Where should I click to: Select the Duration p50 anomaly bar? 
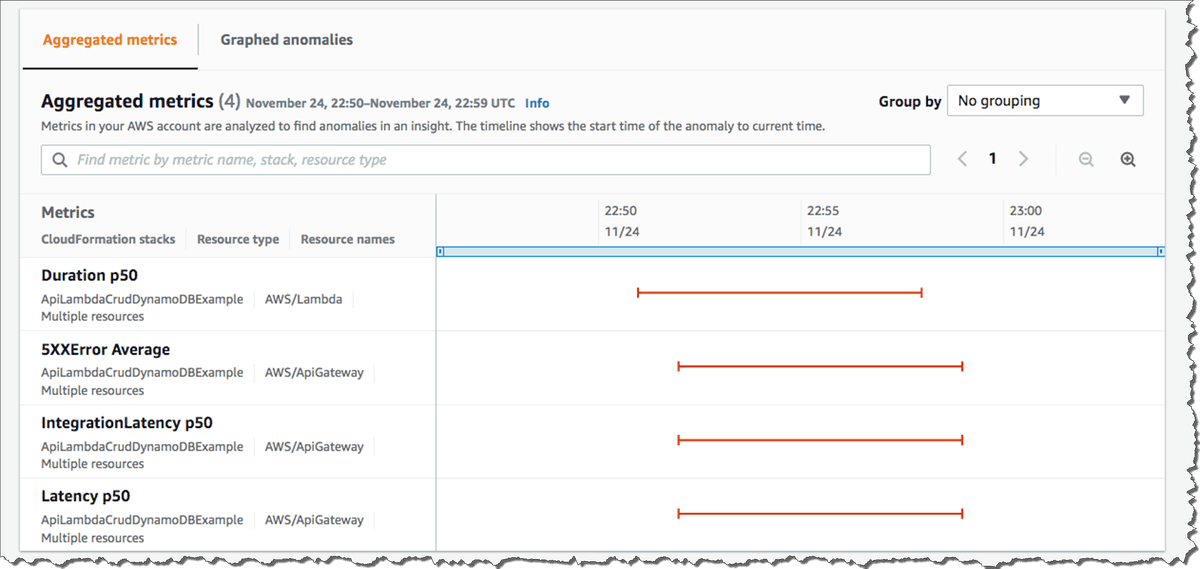tap(779, 293)
